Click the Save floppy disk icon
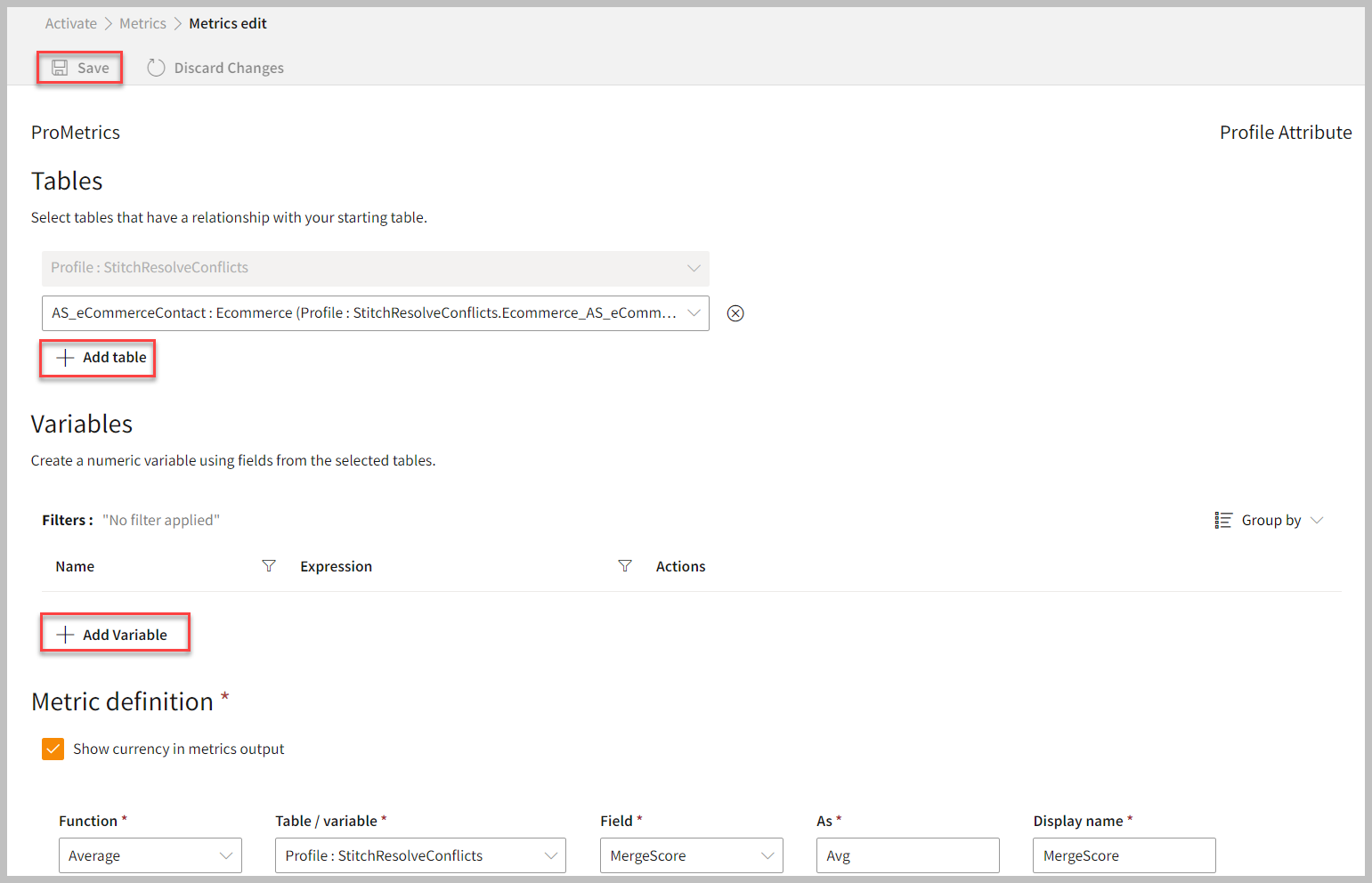 click(60, 68)
